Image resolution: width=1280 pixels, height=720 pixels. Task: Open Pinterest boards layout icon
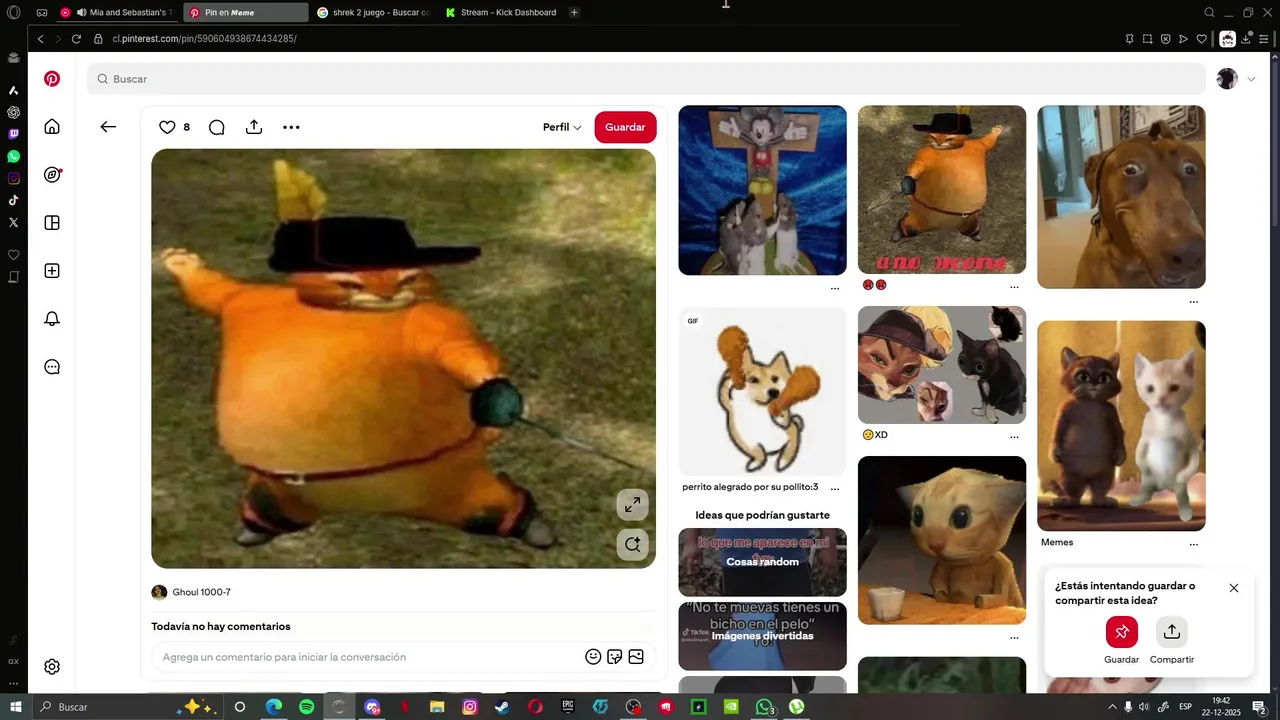tap(52, 223)
